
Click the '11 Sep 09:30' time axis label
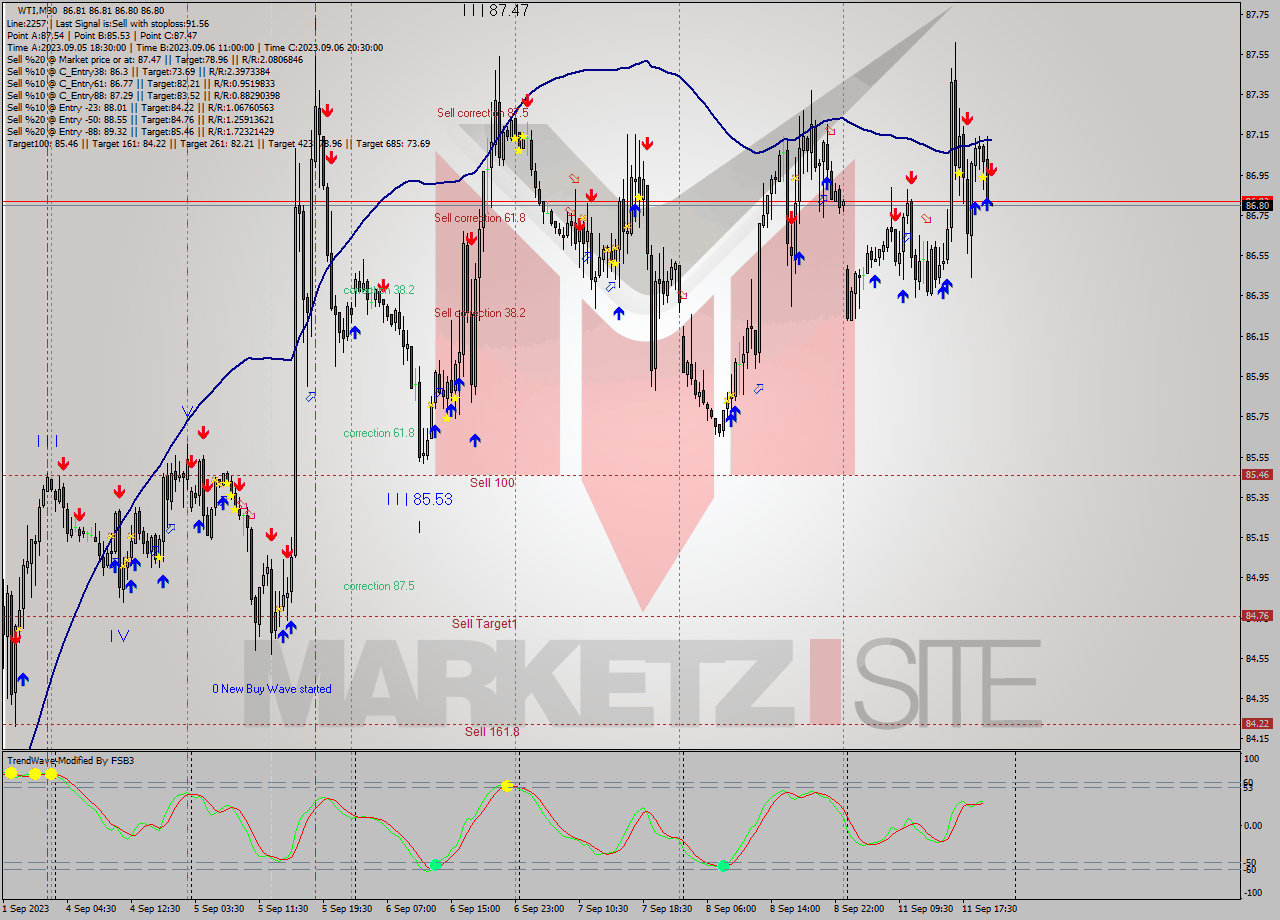click(924, 909)
